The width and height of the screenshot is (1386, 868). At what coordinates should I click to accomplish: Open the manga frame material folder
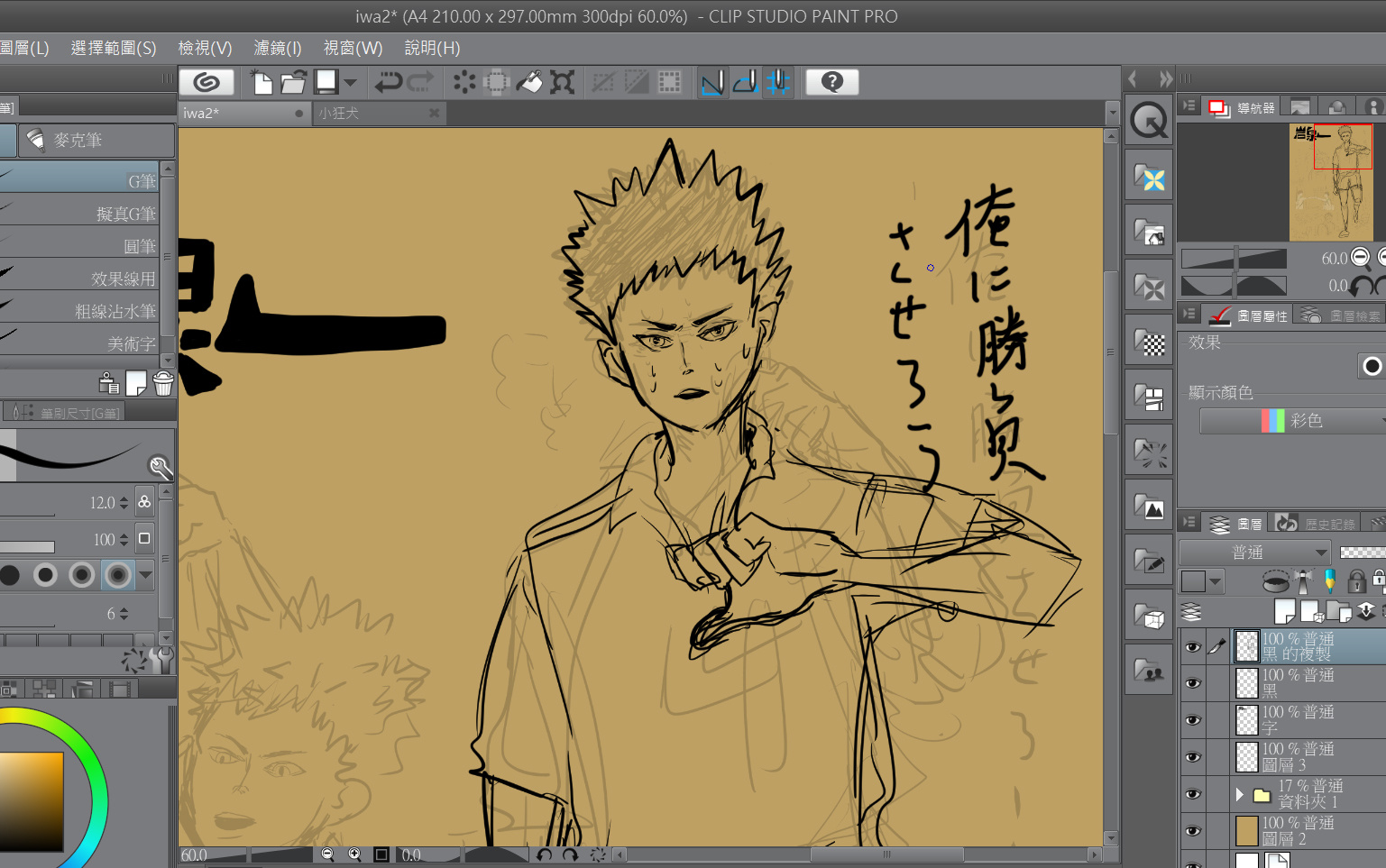pyautogui.click(x=1149, y=396)
